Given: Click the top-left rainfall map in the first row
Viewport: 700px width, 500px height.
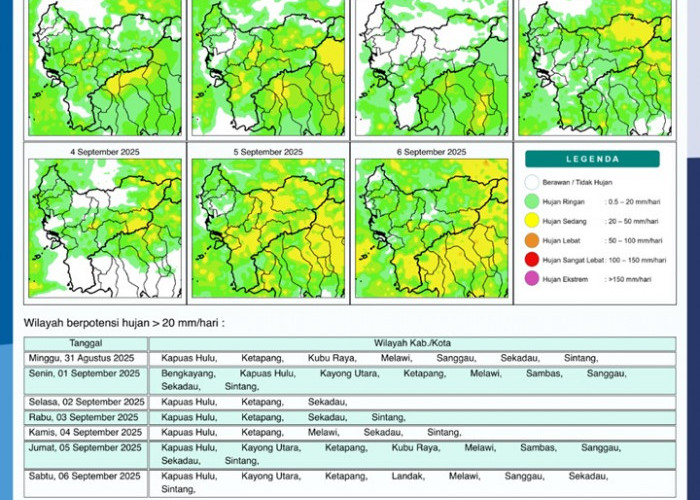Looking at the screenshot, I should coord(105,68).
